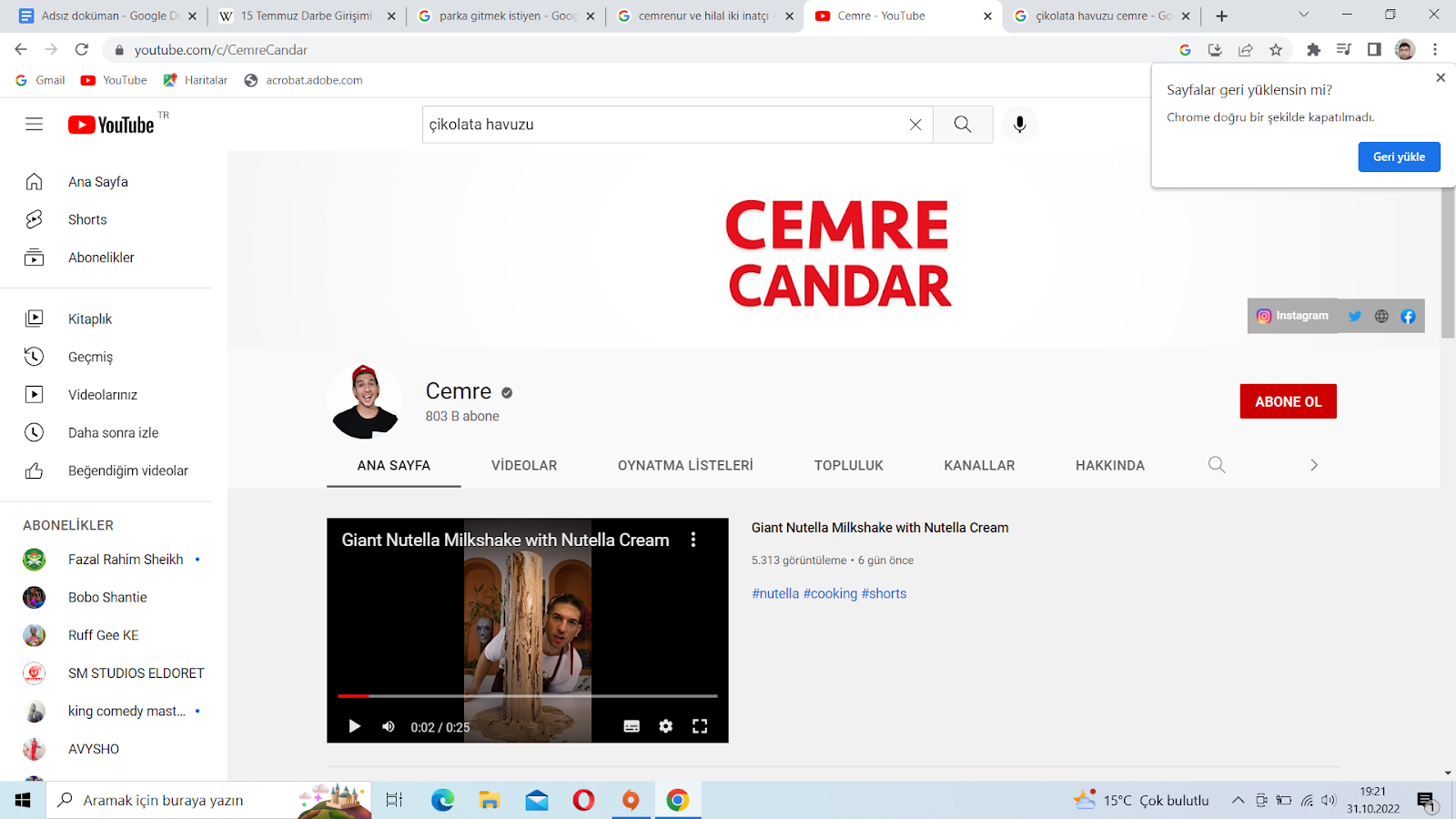Switch to 15 Temmuz Darbe Girişimi tab
The width and height of the screenshot is (1456, 819).
click(x=307, y=16)
